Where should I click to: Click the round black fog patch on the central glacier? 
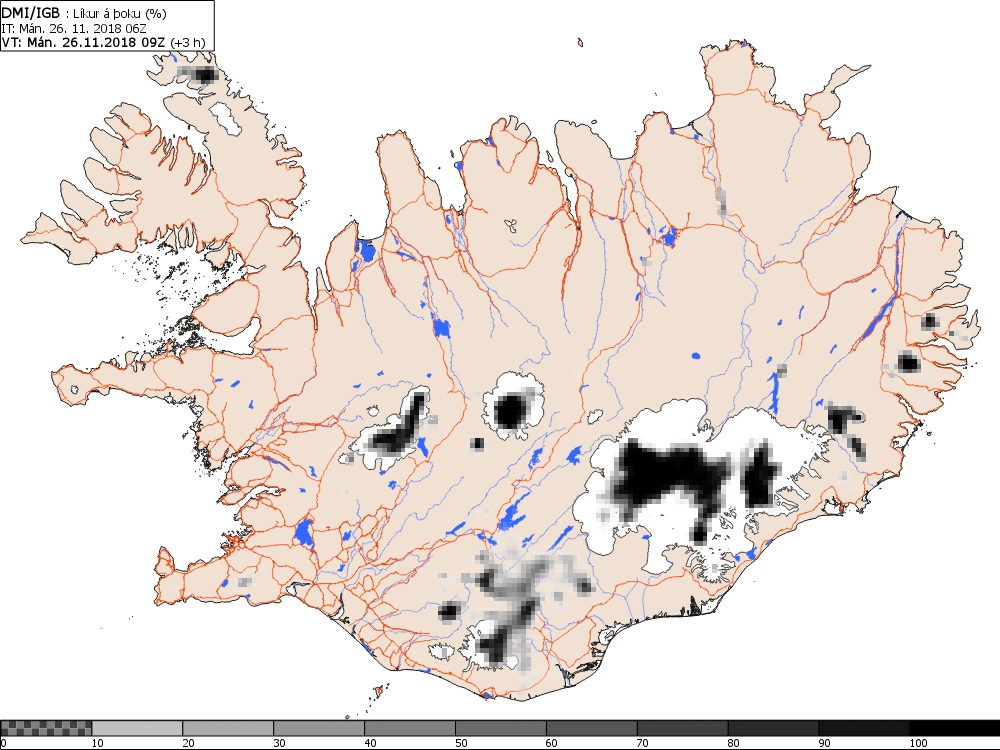(511, 411)
